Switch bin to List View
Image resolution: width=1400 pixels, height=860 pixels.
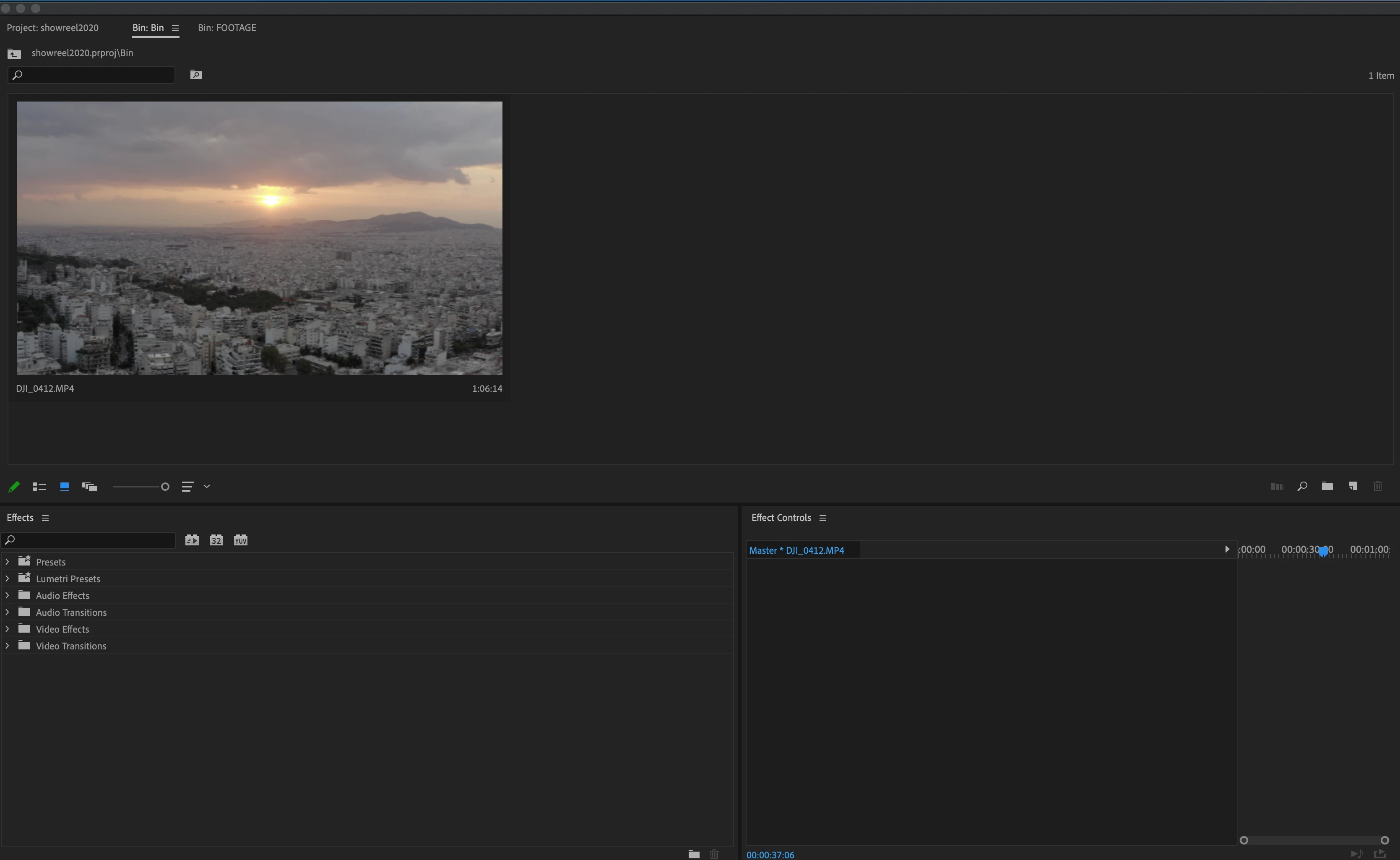[39, 486]
